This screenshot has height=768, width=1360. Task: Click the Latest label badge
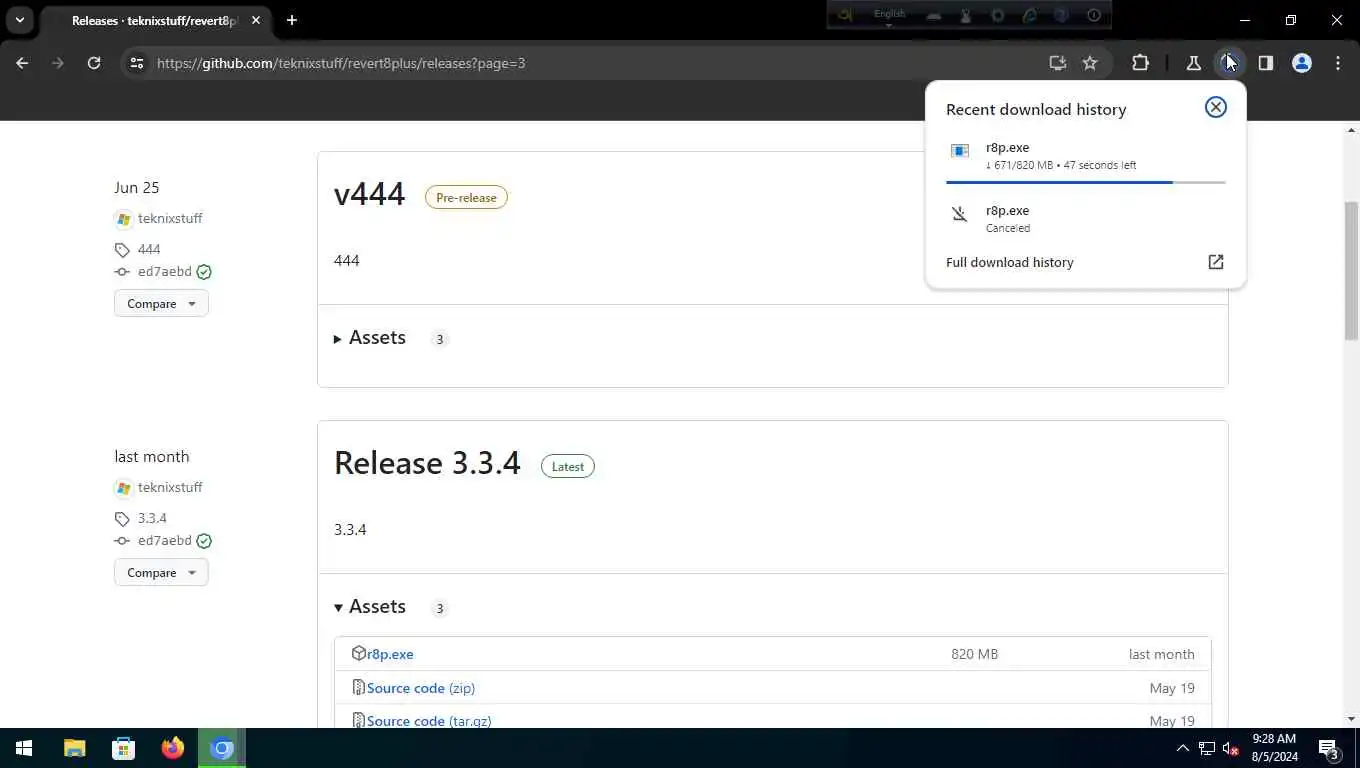pos(567,466)
